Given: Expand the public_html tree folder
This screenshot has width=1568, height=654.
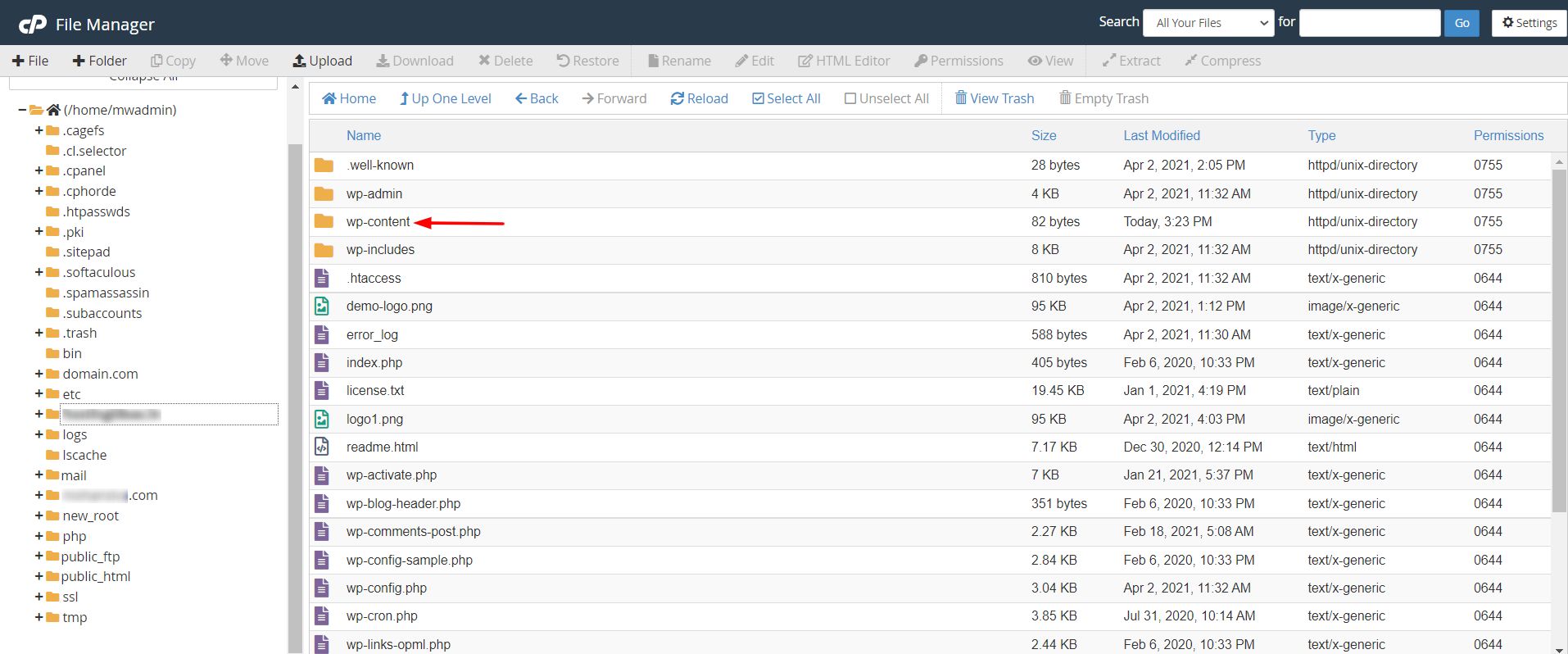Looking at the screenshot, I should click(x=39, y=576).
